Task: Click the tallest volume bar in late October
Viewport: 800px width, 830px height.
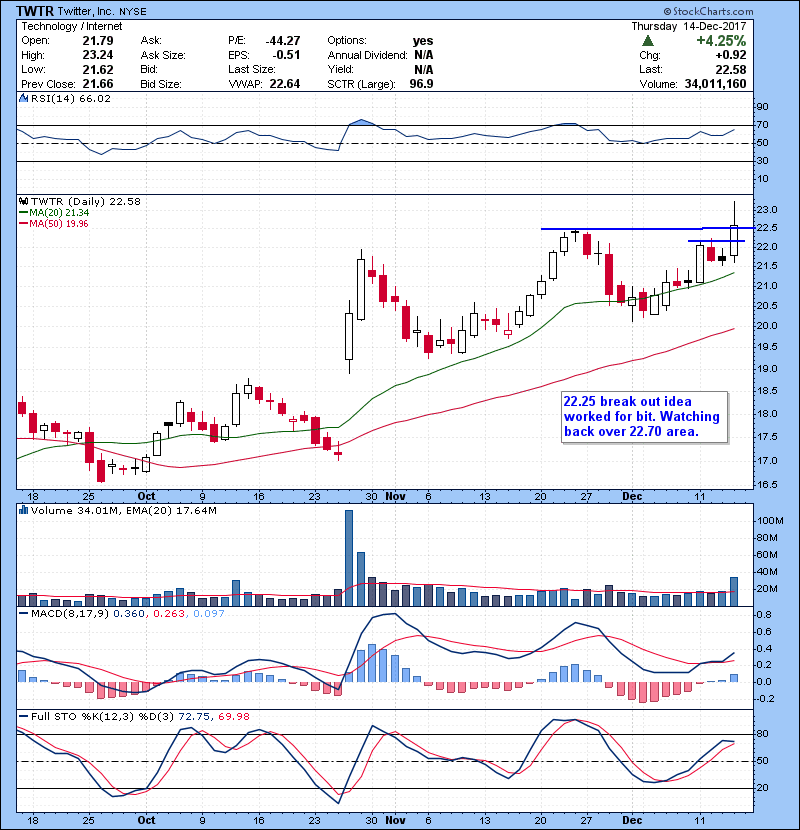Action: pyautogui.click(x=349, y=558)
